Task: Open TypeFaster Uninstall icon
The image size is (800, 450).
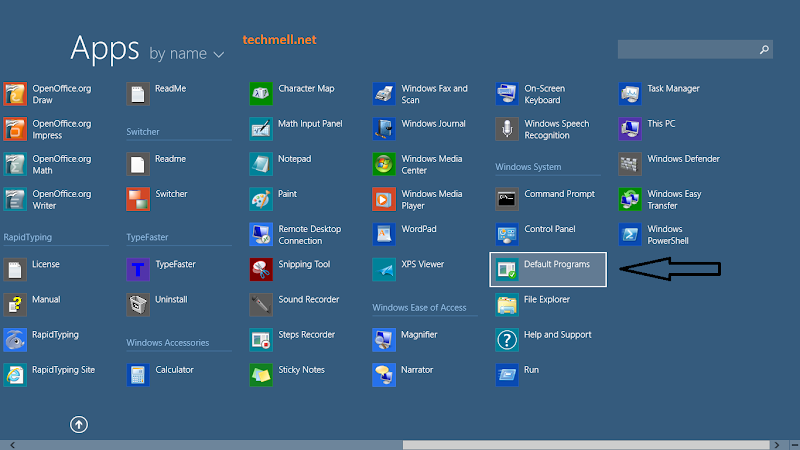Action: pos(138,305)
